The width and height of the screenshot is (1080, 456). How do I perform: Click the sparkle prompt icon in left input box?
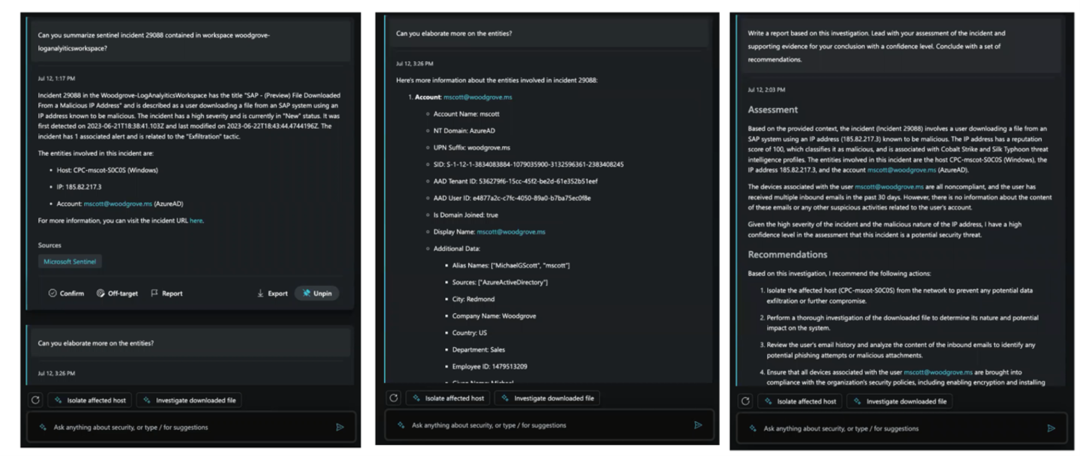(x=43, y=427)
